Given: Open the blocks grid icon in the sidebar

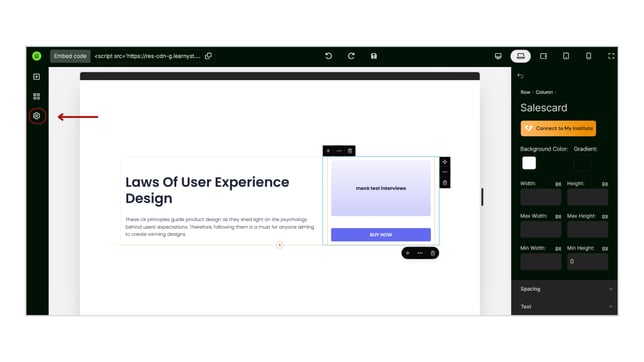Looking at the screenshot, I should pos(37,96).
